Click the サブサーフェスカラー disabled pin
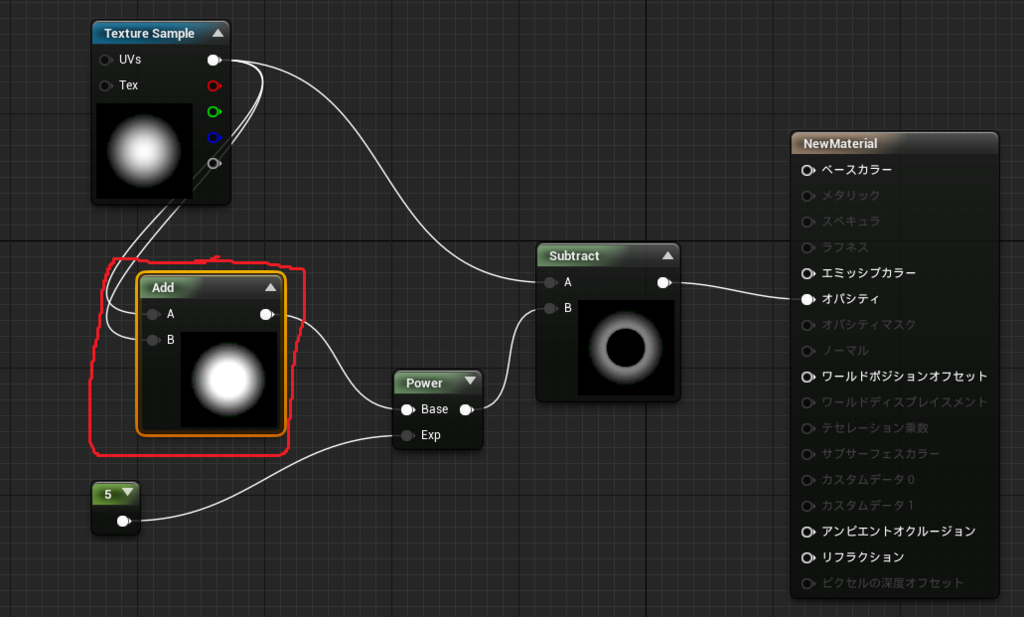This screenshot has height=617, width=1024. click(x=808, y=454)
